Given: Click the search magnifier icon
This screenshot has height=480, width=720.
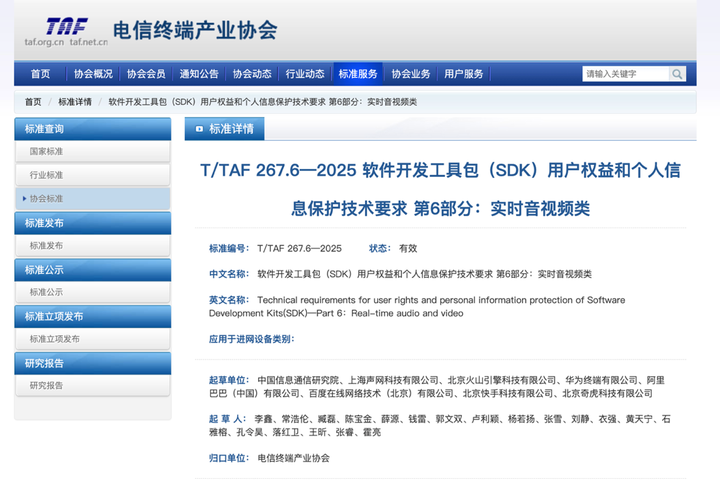Looking at the screenshot, I should point(677,74).
